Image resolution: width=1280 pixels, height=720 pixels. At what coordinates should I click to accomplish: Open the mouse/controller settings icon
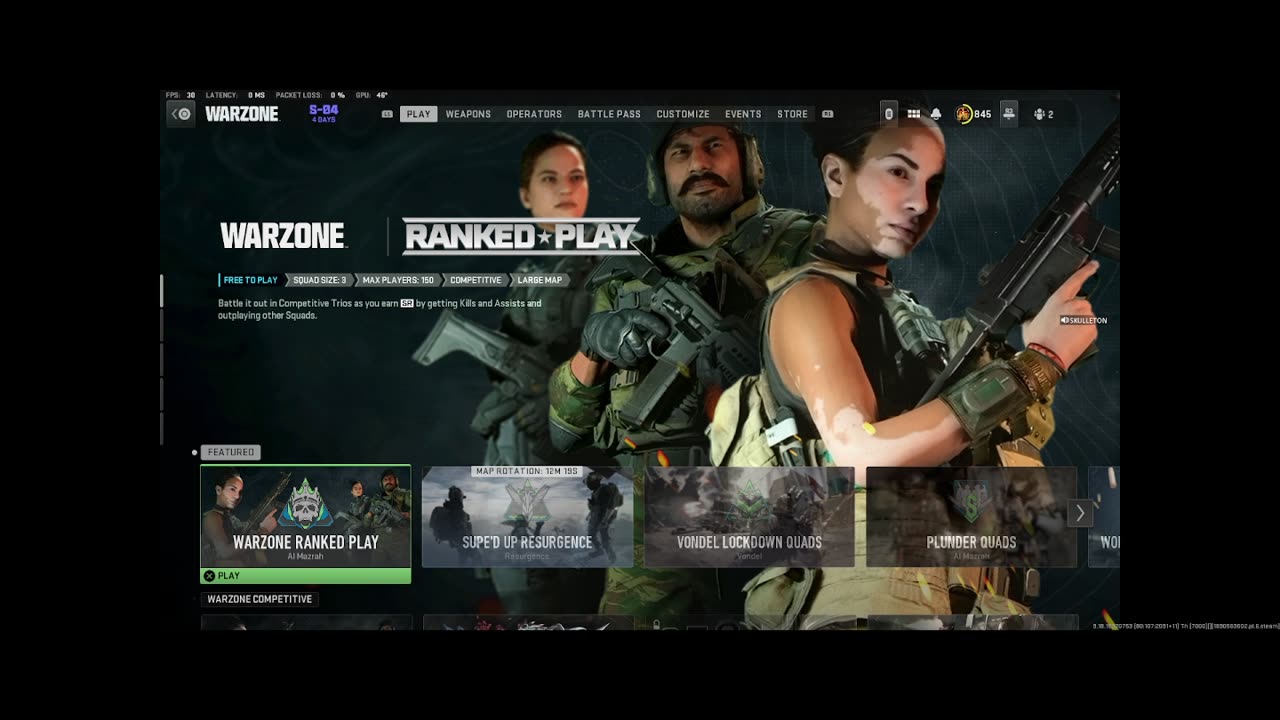coord(889,114)
